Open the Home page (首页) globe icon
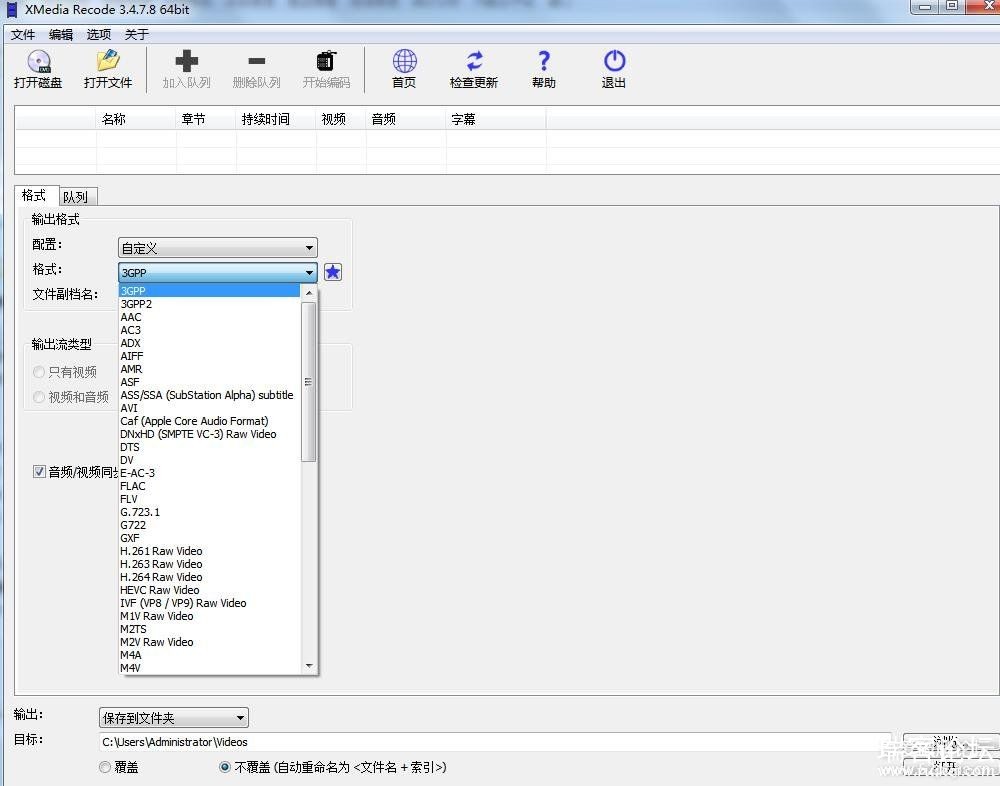The width and height of the screenshot is (1000, 786). tap(404, 61)
